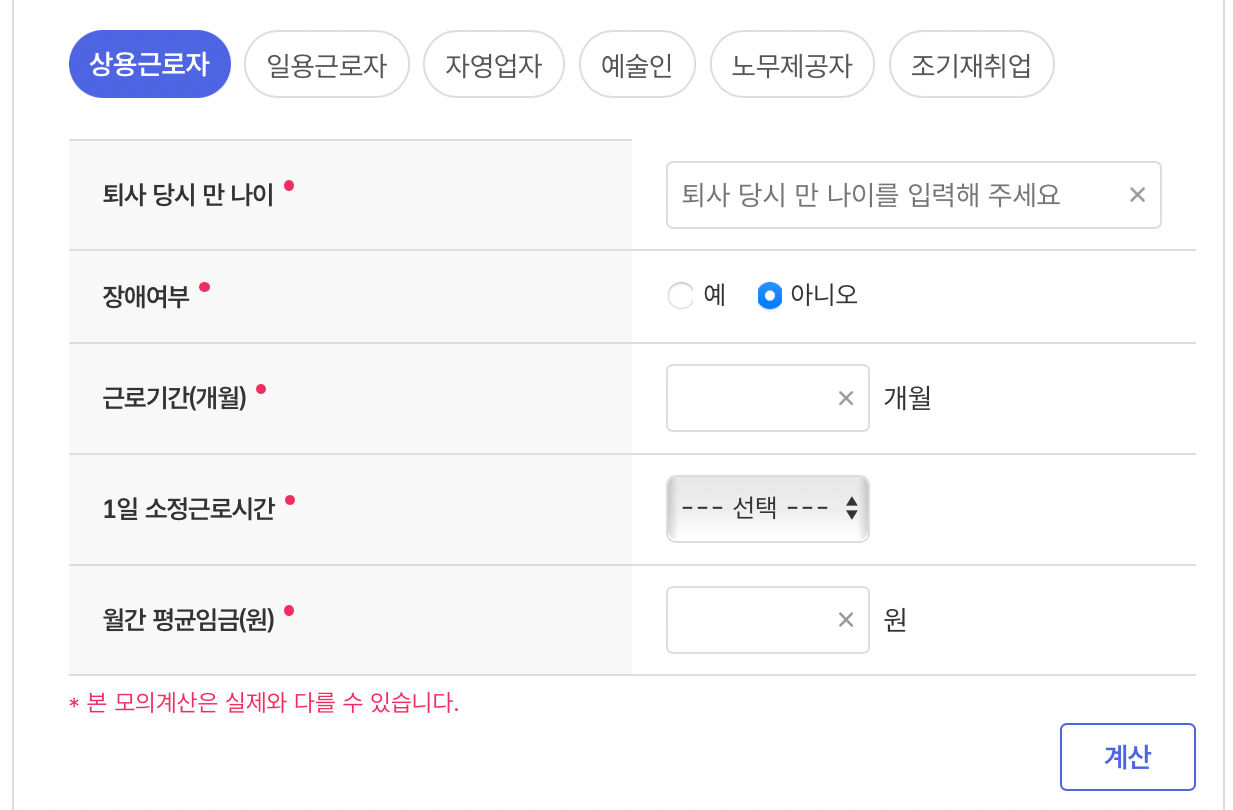Open the 조기재취업 tab
This screenshot has width=1233, height=810.
[971, 63]
